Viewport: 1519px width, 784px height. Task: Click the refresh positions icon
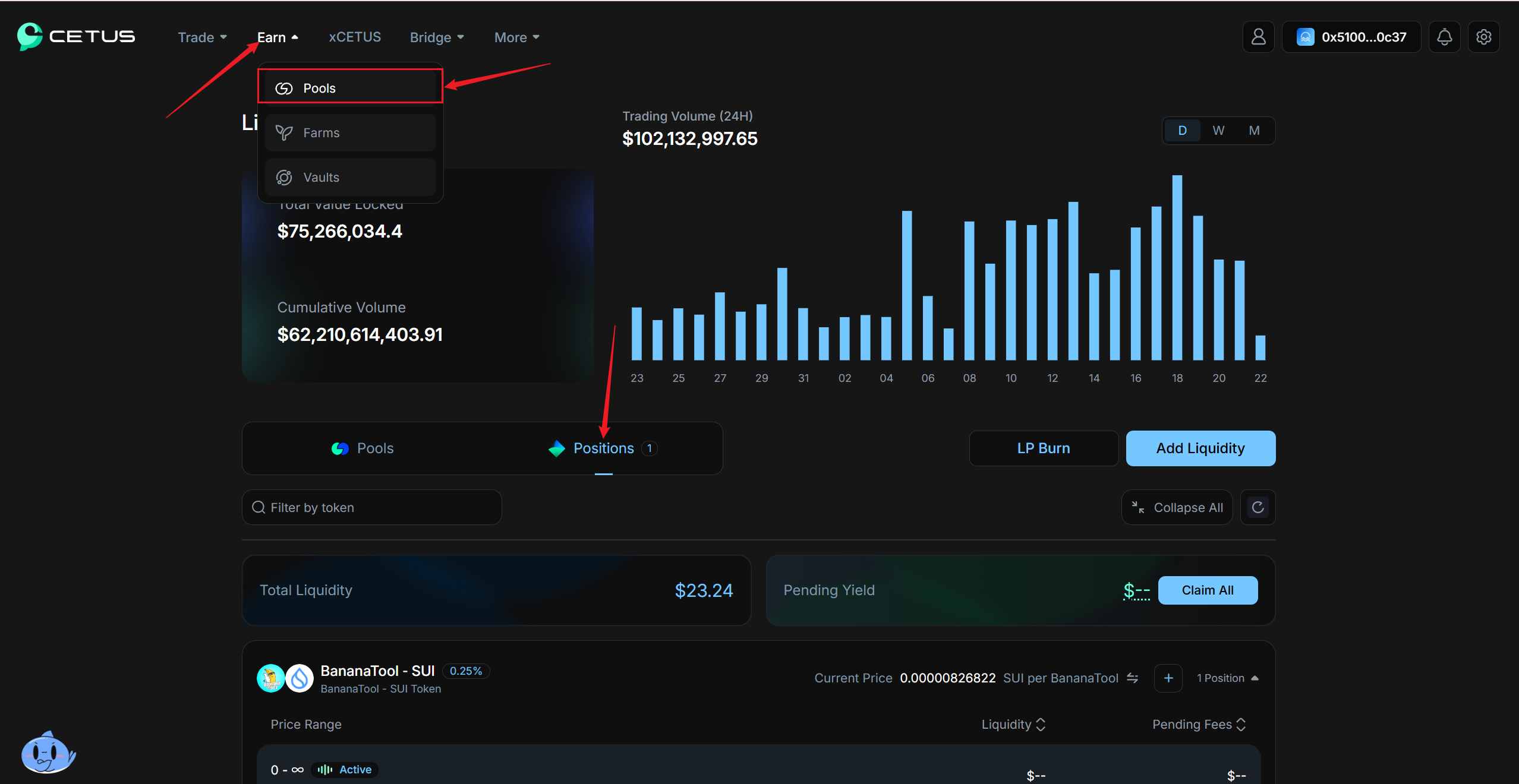click(1258, 507)
